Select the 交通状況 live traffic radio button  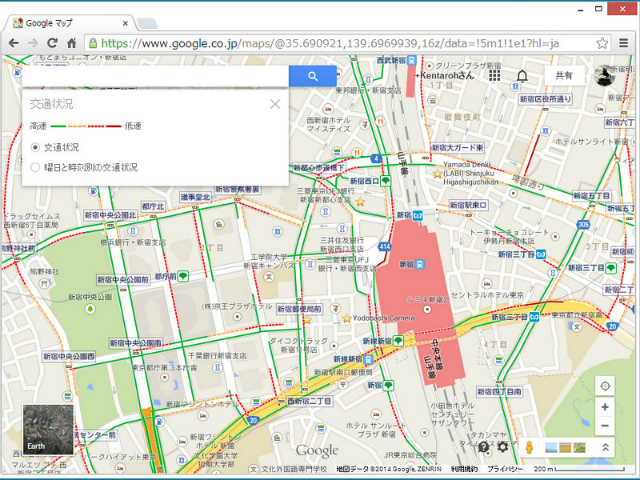pyautogui.click(x=35, y=147)
